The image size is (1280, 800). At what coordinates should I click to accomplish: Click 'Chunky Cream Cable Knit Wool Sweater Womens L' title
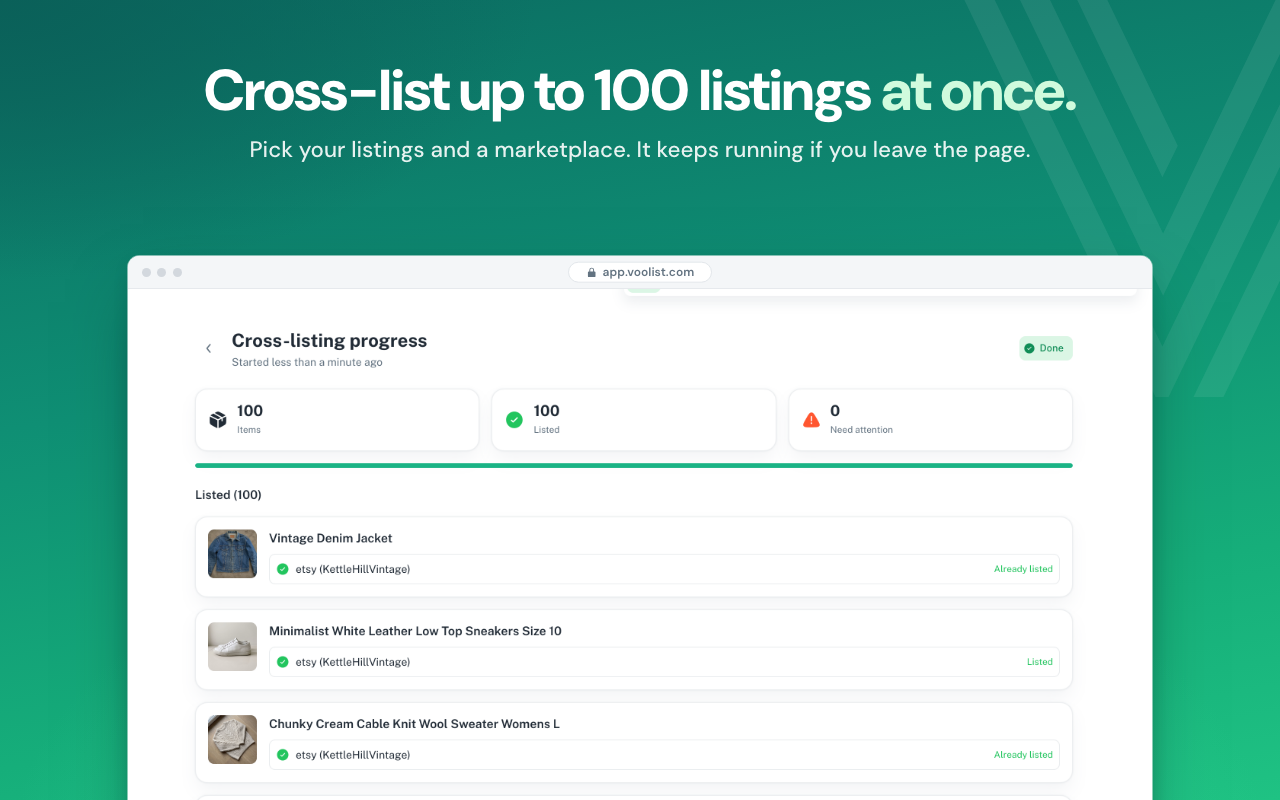(414, 724)
